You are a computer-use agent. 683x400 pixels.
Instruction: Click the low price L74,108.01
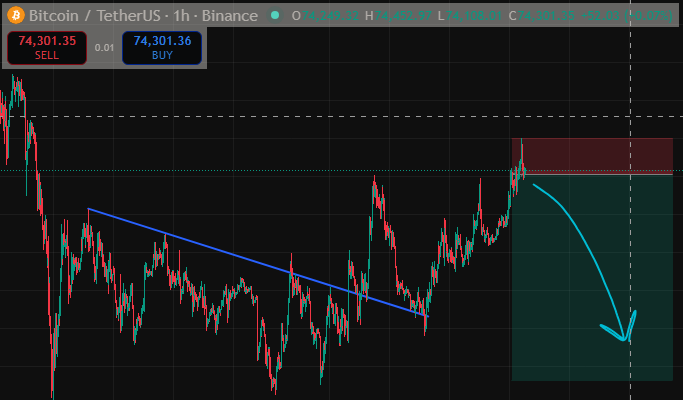[470, 16]
